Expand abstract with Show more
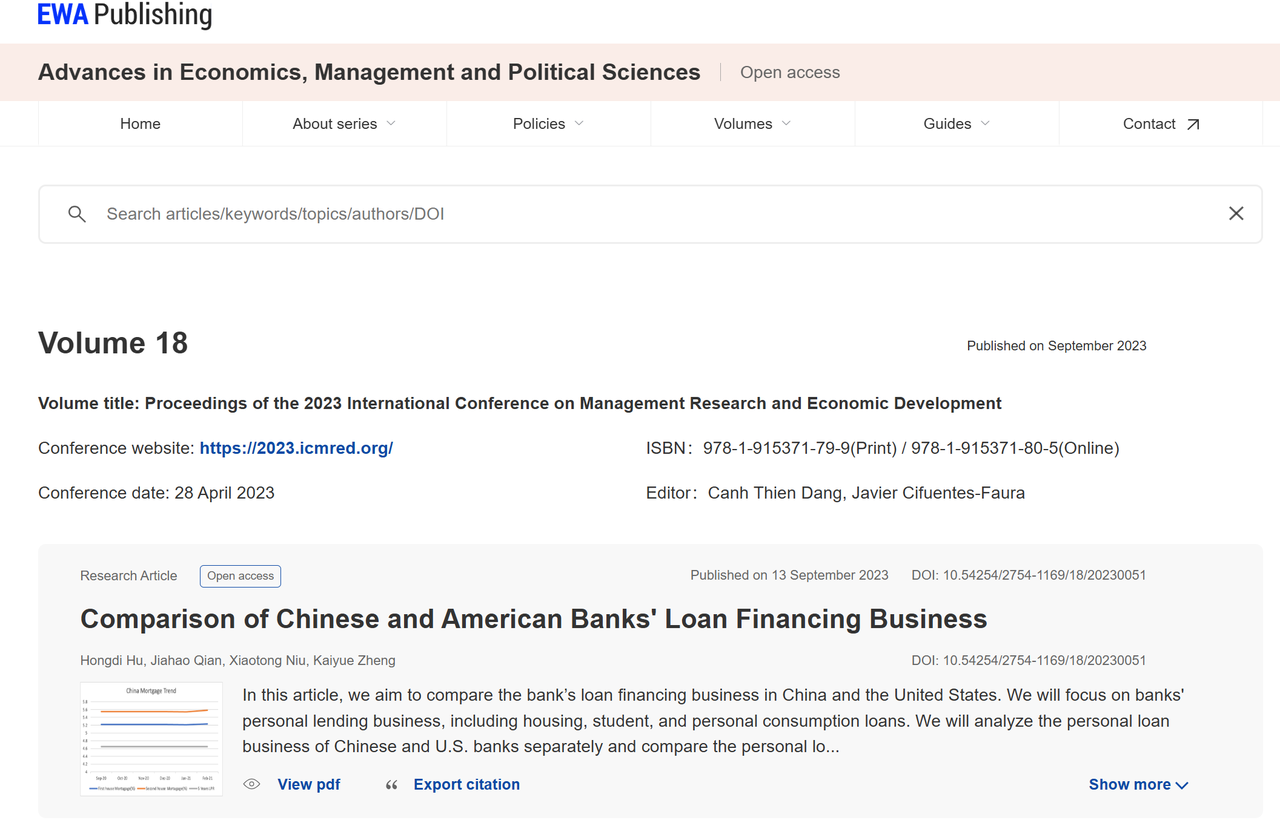1280x832 pixels. pos(1138,785)
